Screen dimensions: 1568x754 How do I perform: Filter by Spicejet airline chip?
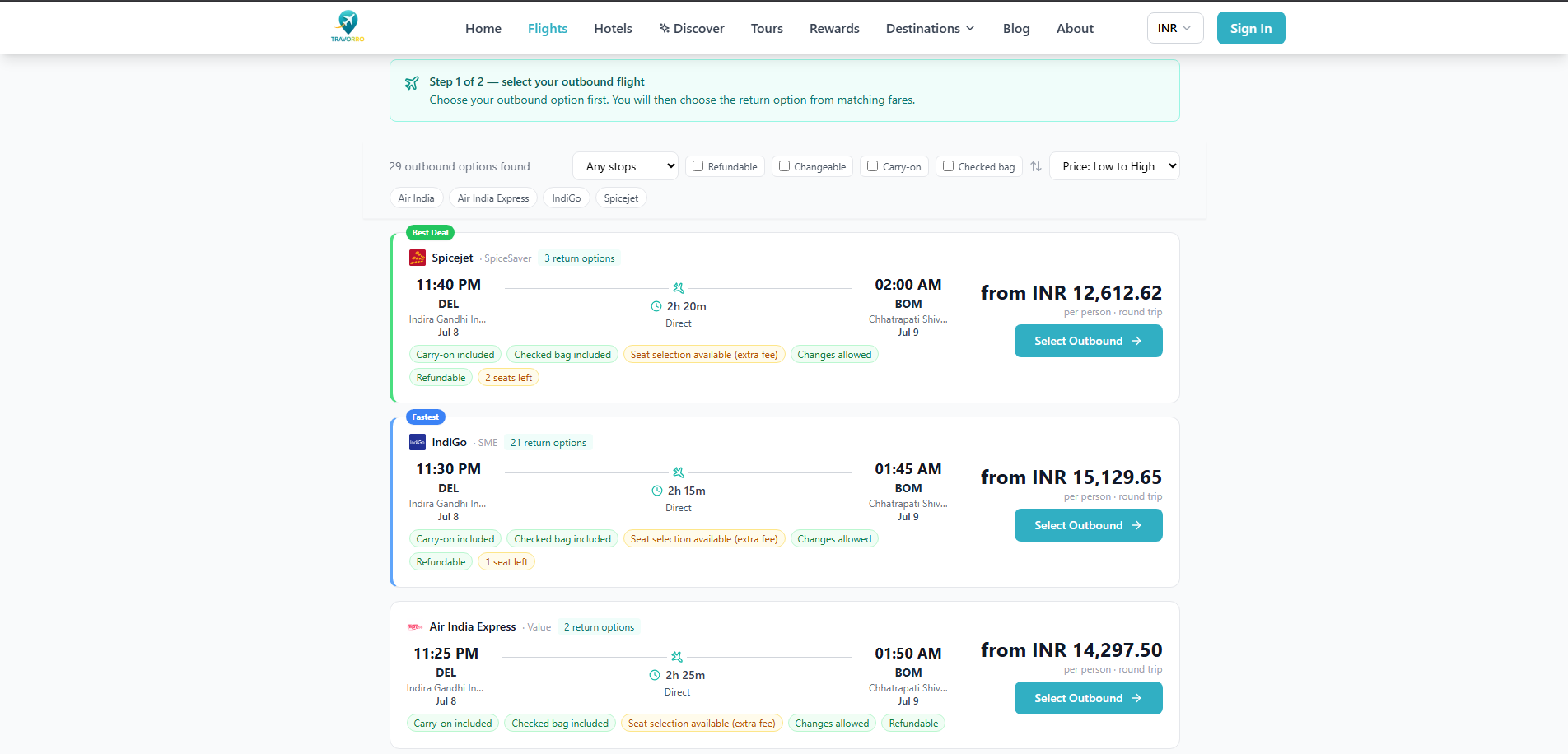[x=621, y=198]
